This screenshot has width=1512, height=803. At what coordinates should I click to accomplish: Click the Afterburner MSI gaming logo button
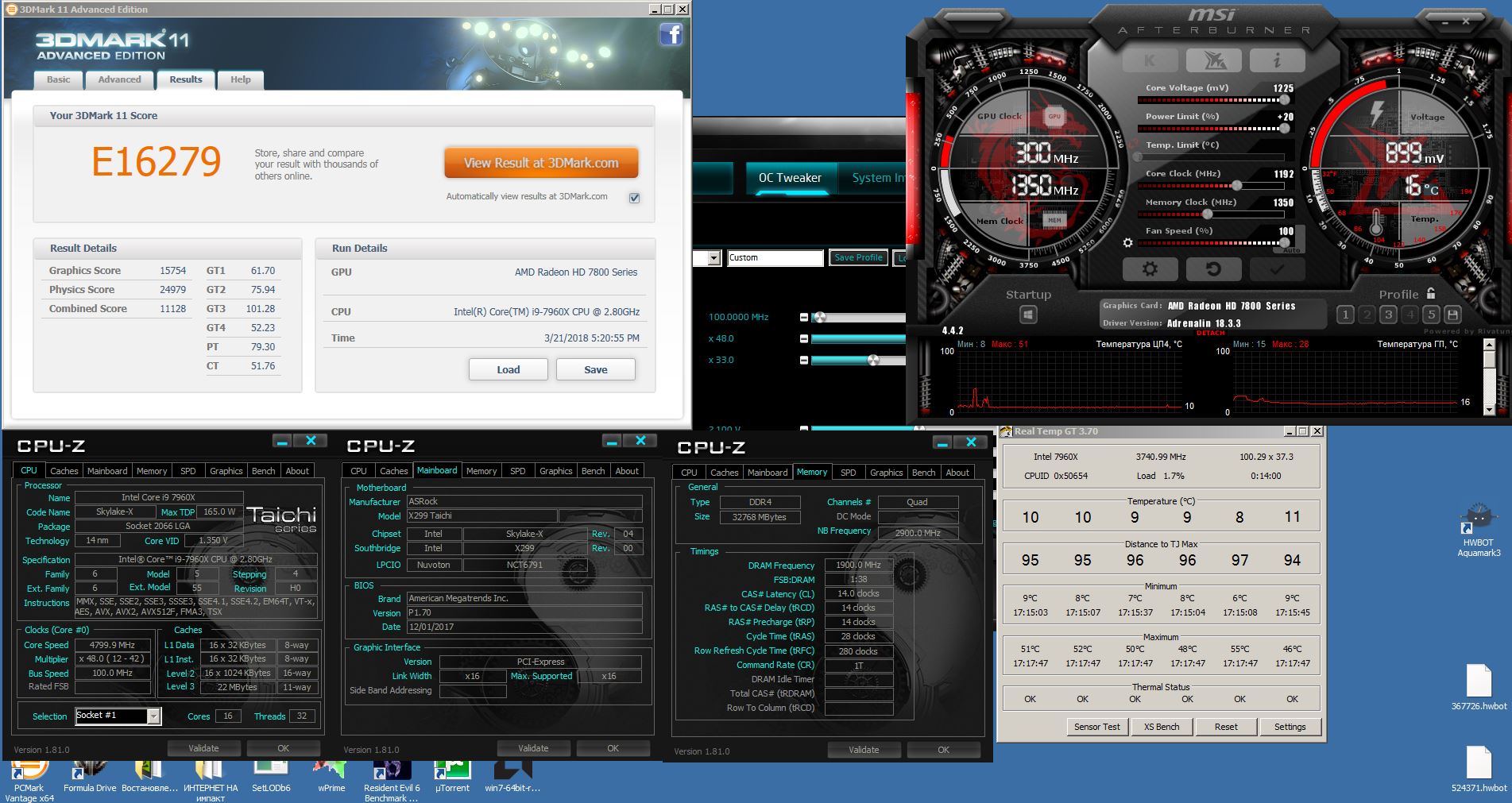[x=1213, y=60]
